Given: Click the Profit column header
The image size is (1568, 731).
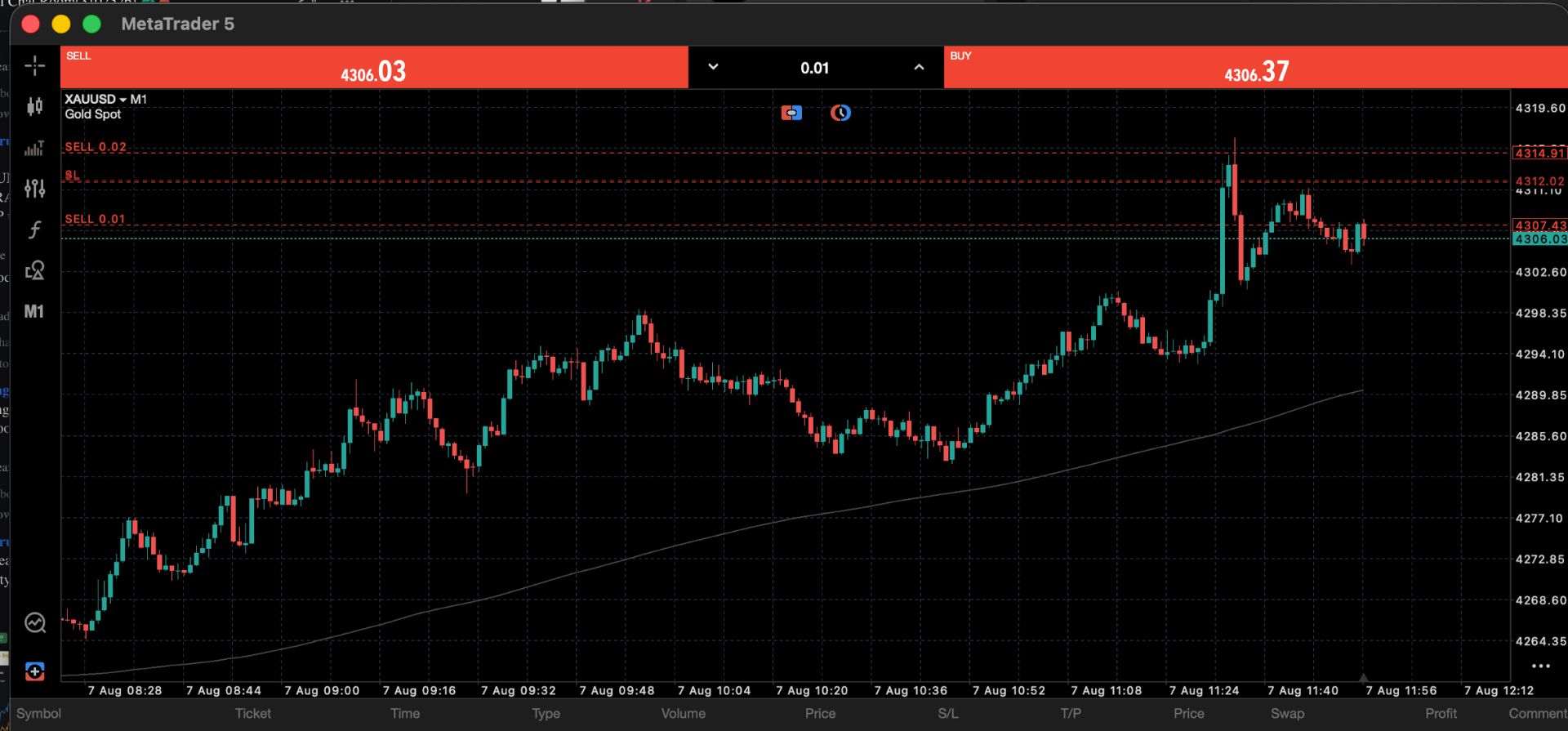Looking at the screenshot, I should [x=1441, y=713].
